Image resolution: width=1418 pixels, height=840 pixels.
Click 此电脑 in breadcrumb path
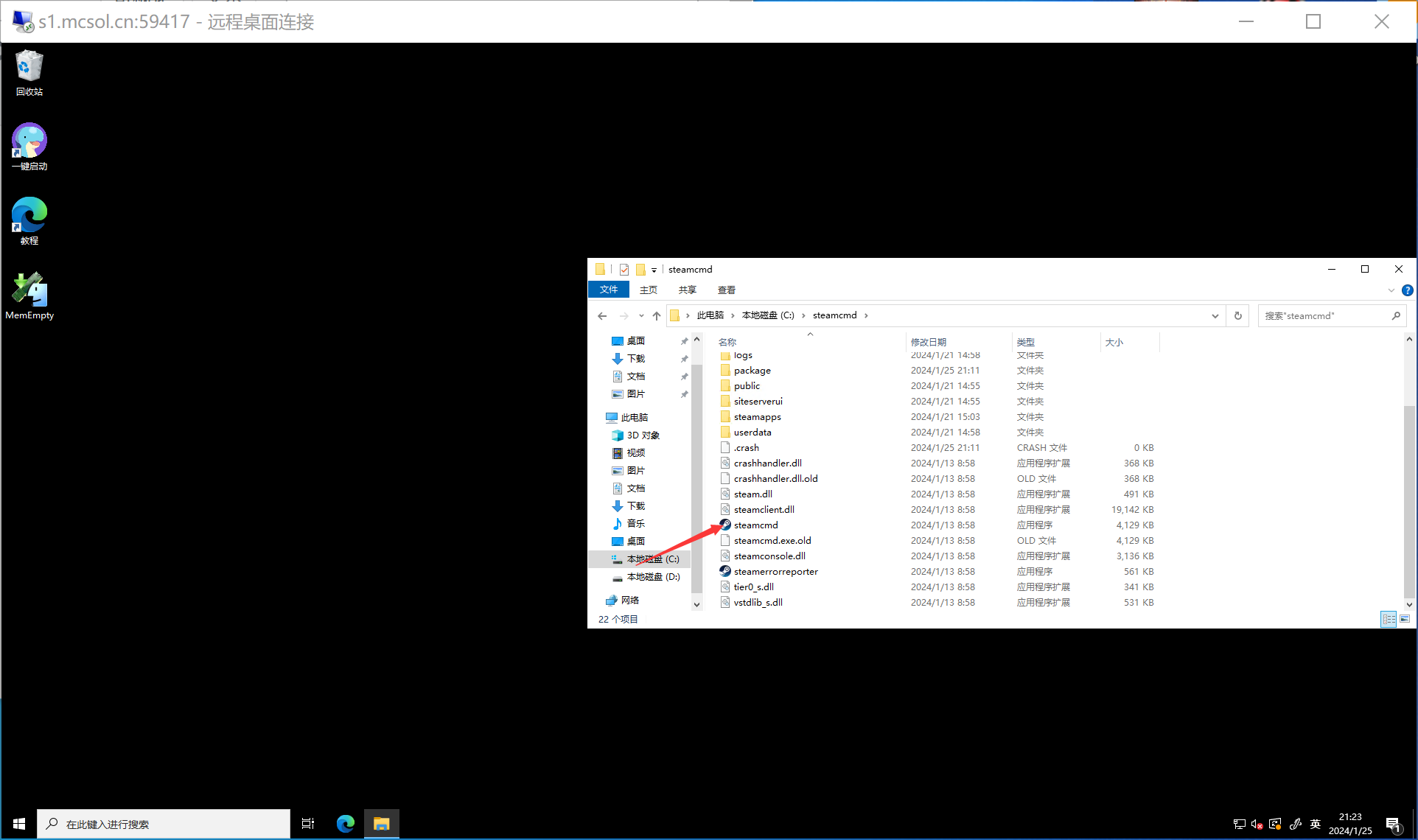[x=710, y=315]
